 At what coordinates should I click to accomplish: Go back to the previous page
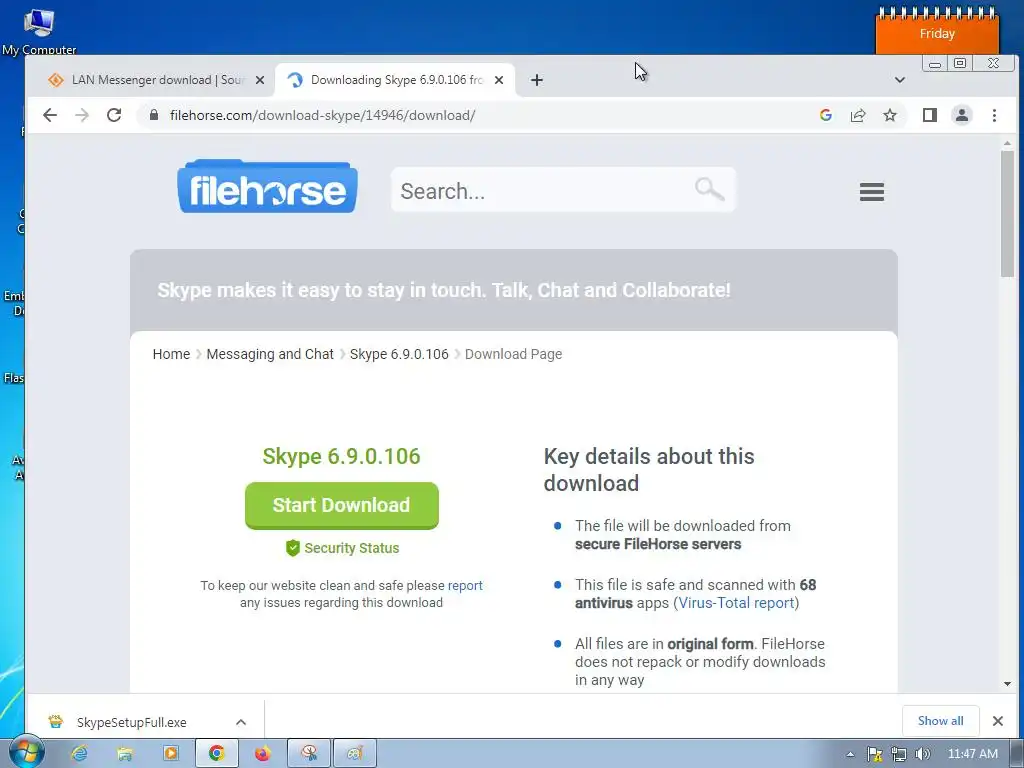click(x=50, y=116)
